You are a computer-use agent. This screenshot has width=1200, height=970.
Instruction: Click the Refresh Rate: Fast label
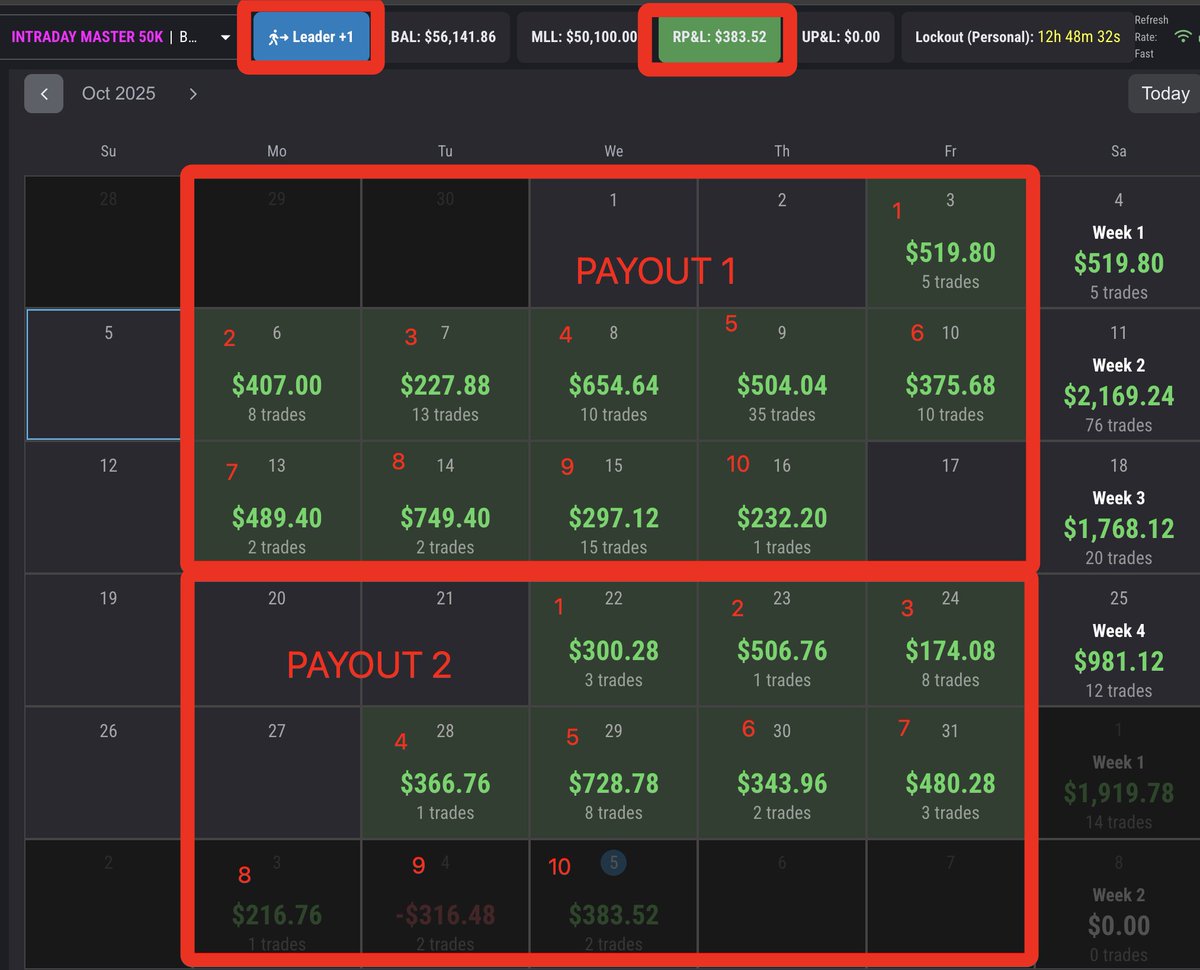(1151, 37)
